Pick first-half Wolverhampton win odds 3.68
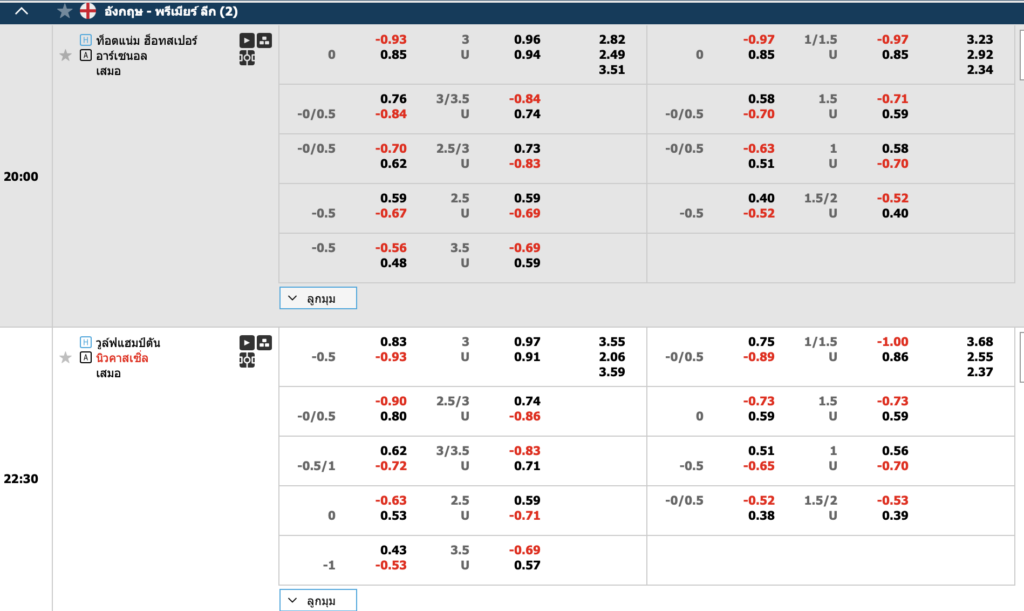The image size is (1024, 611). click(x=980, y=342)
